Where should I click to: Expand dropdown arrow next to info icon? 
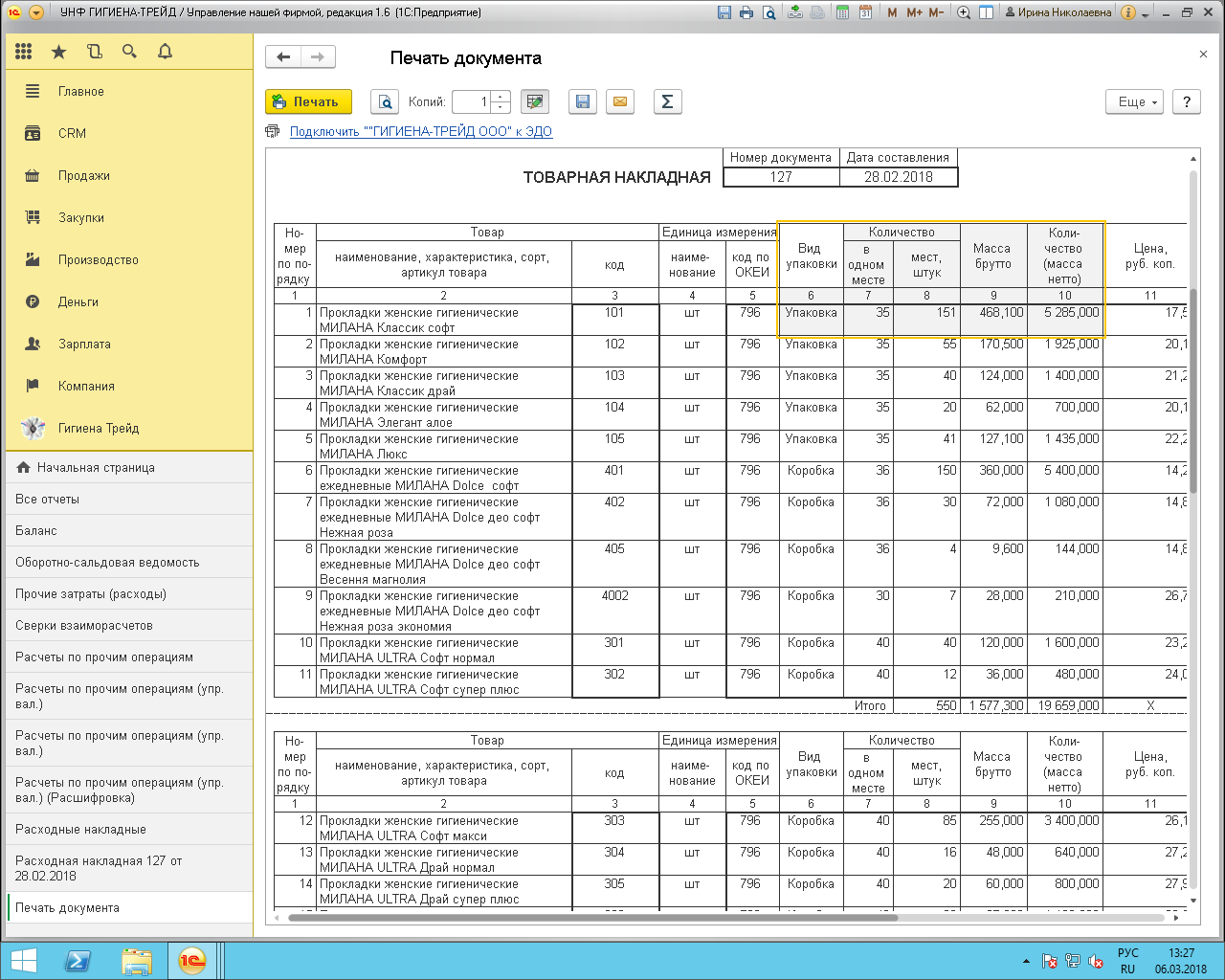[x=1147, y=12]
